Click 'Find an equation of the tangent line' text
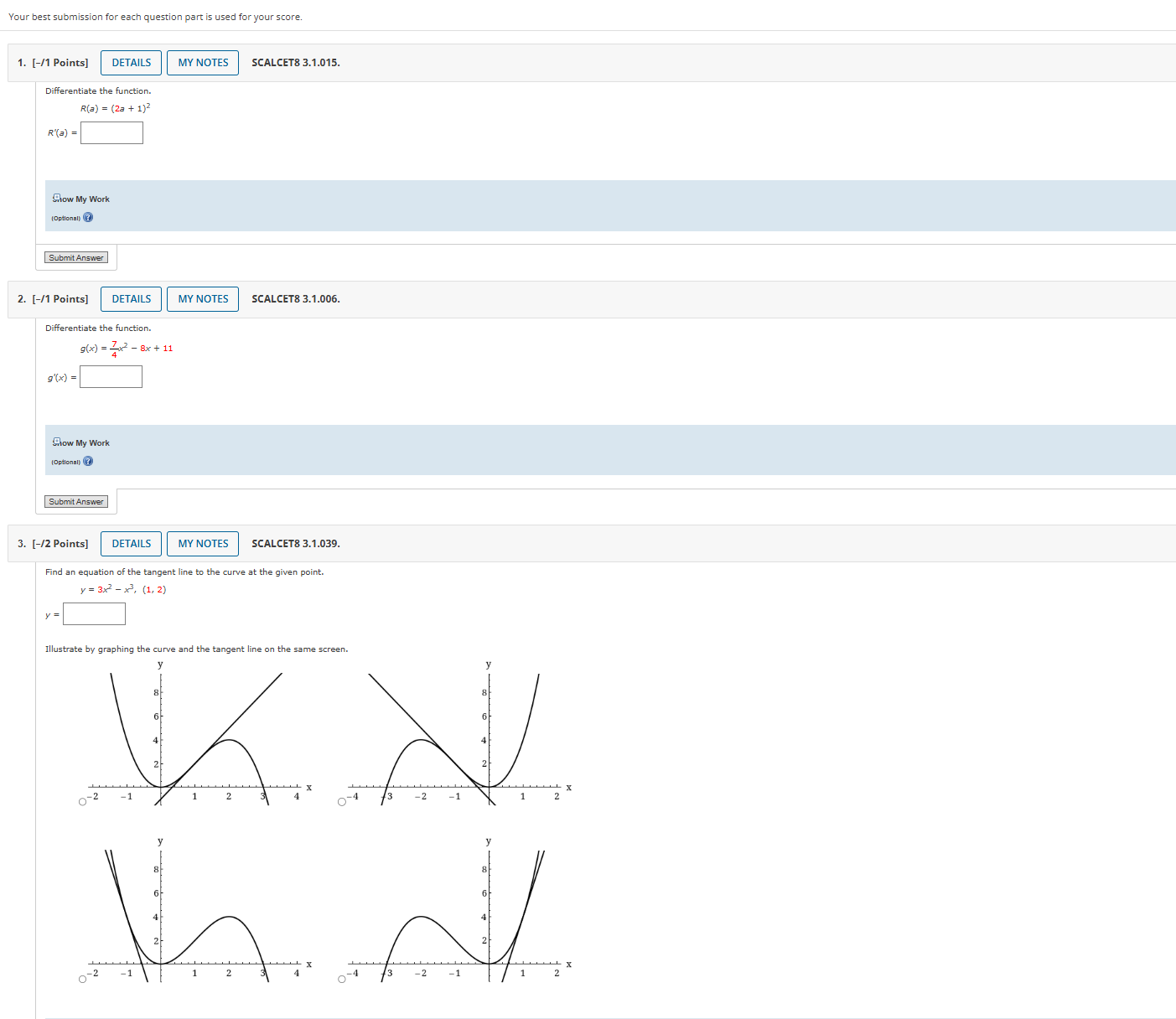Viewport: 1176px width, 1019px height. pyautogui.click(x=184, y=572)
